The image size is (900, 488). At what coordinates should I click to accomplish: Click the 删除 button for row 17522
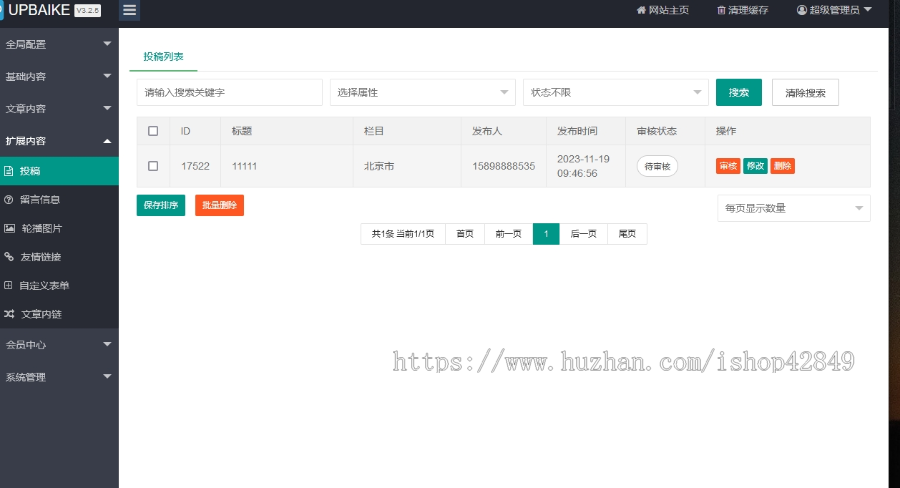[782, 166]
